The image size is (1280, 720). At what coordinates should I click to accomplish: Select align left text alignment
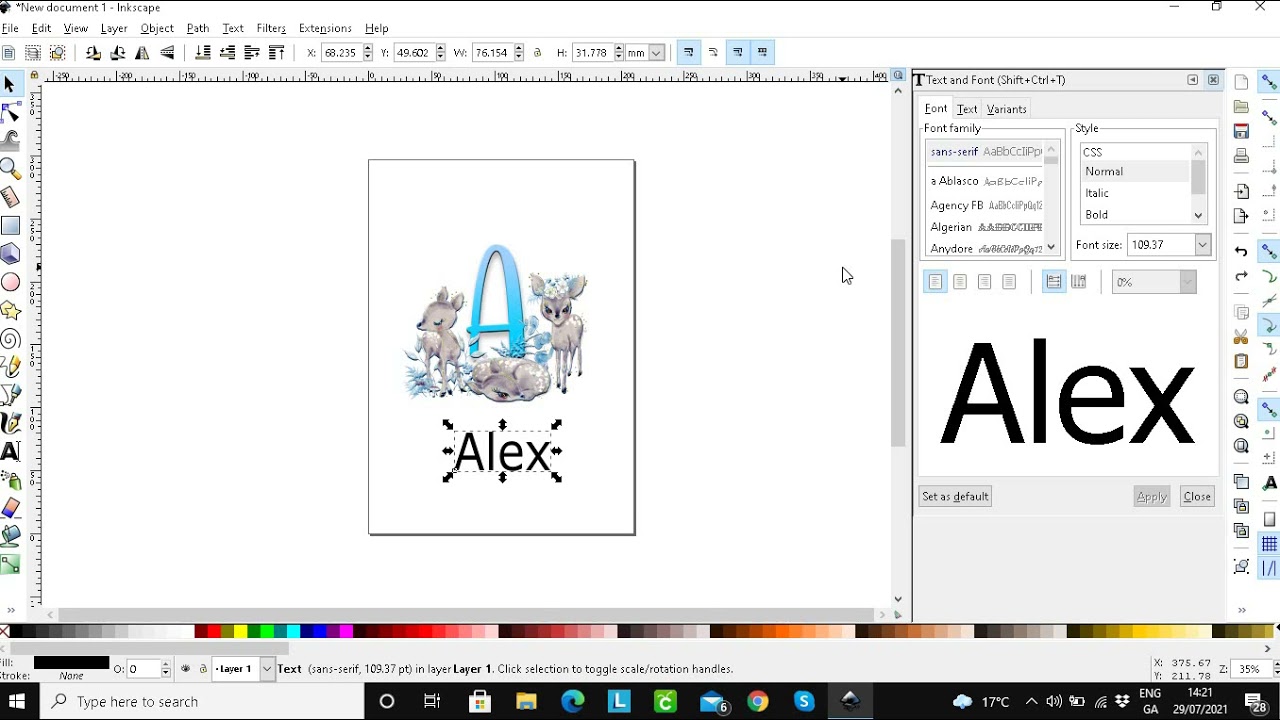click(935, 282)
